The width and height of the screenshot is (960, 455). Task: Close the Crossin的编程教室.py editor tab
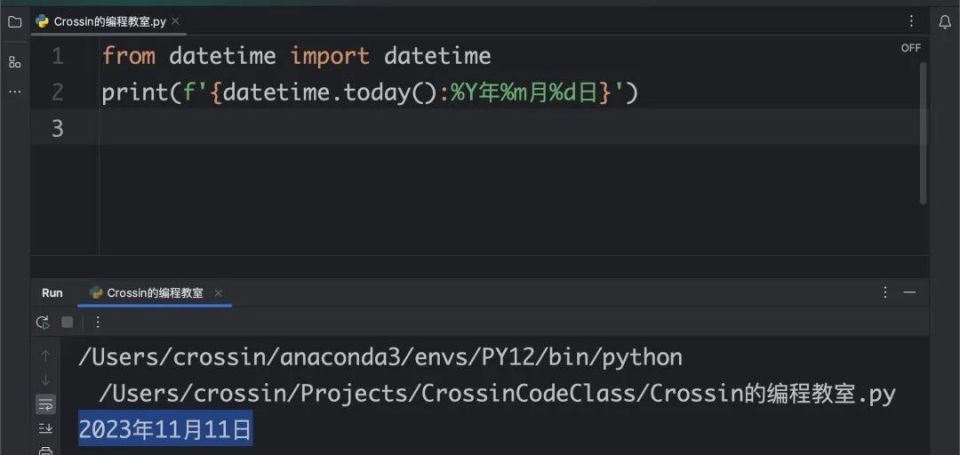pos(175,21)
